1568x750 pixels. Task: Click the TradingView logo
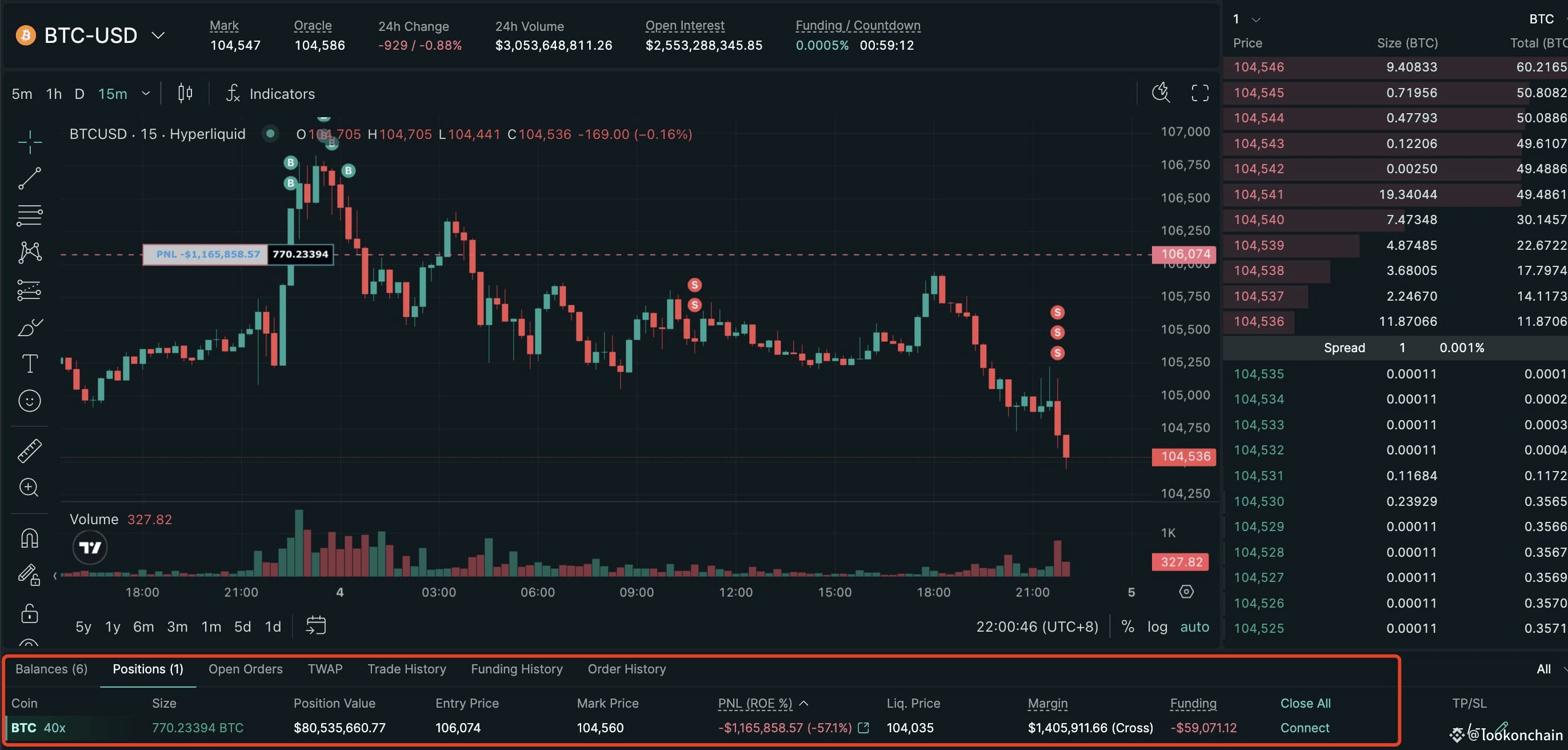coord(90,547)
